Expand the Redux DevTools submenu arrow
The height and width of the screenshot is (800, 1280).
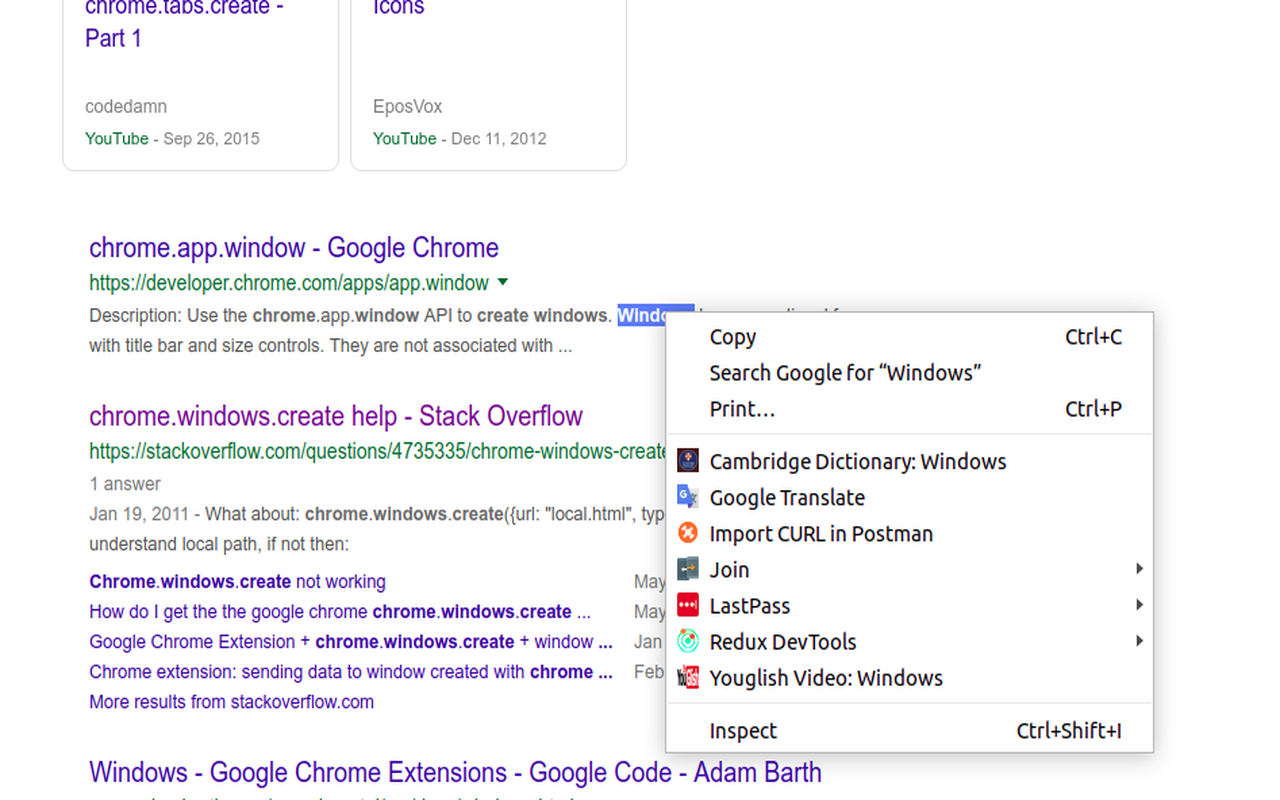click(x=1139, y=641)
